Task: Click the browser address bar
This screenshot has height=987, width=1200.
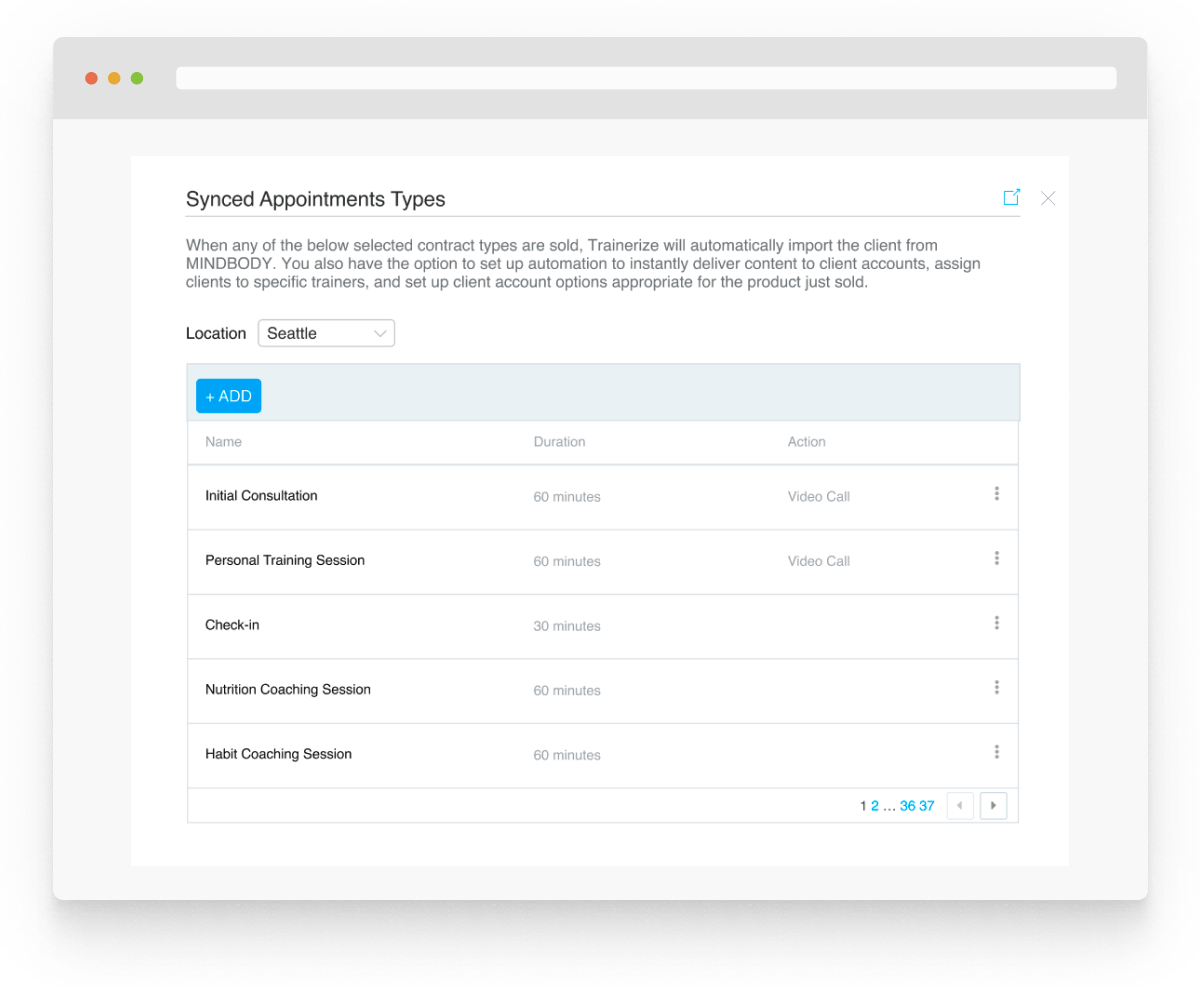Action: (645, 78)
